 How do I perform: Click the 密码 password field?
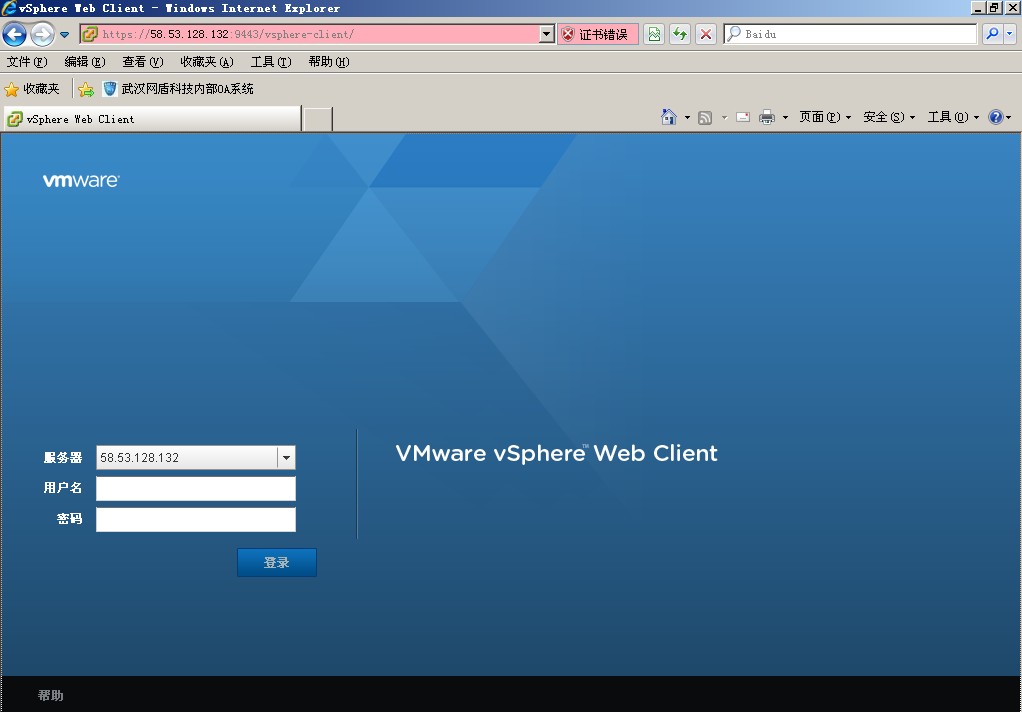tap(196, 520)
